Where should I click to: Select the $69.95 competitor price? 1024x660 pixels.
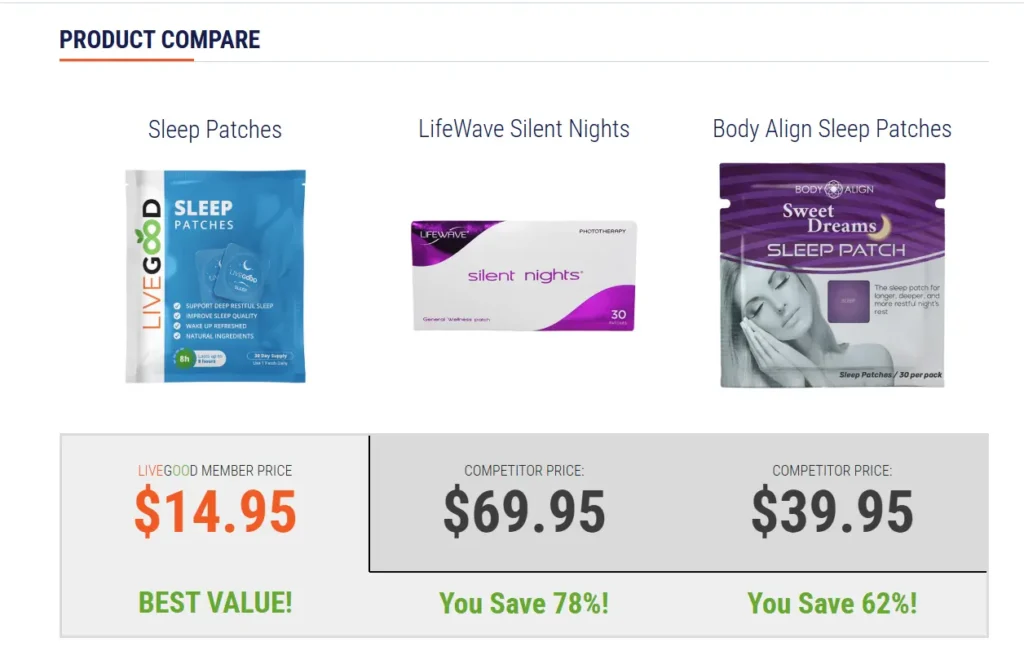[x=524, y=511]
